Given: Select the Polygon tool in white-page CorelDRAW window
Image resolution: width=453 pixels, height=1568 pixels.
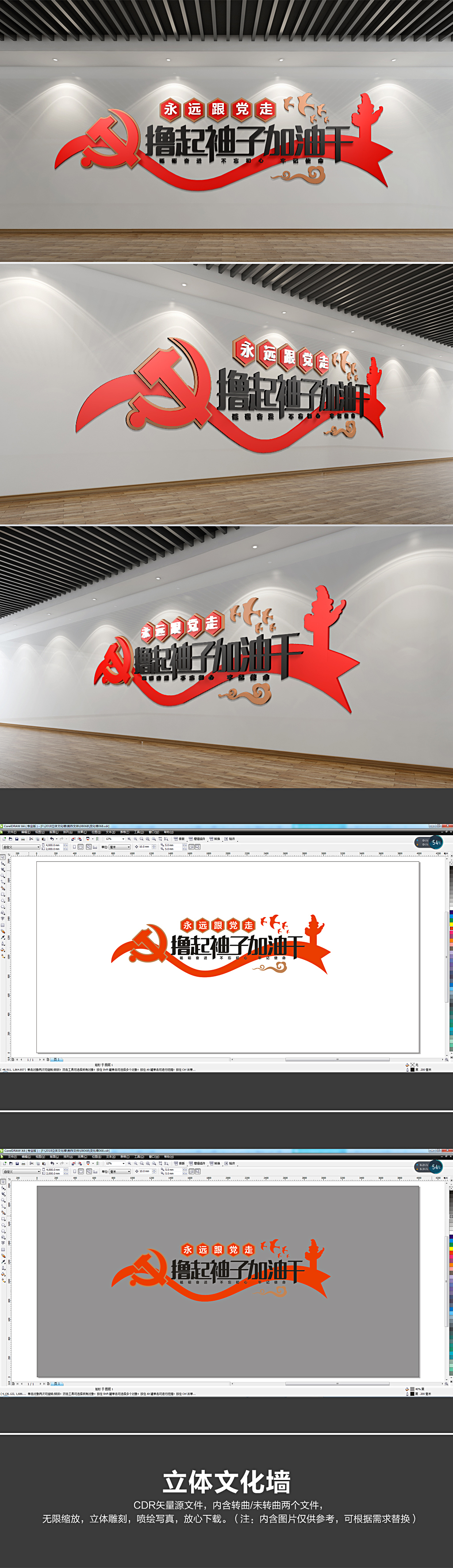Looking at the screenshot, I should 3,907.
